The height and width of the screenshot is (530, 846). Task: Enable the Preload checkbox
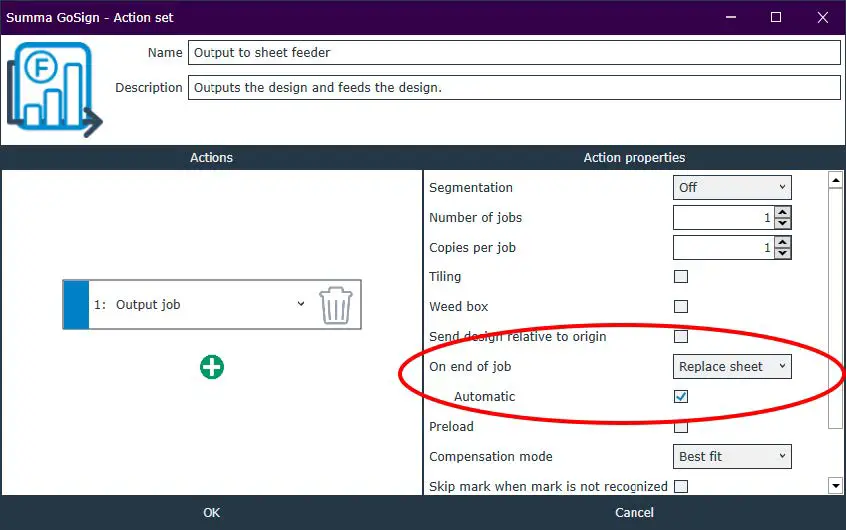point(681,426)
